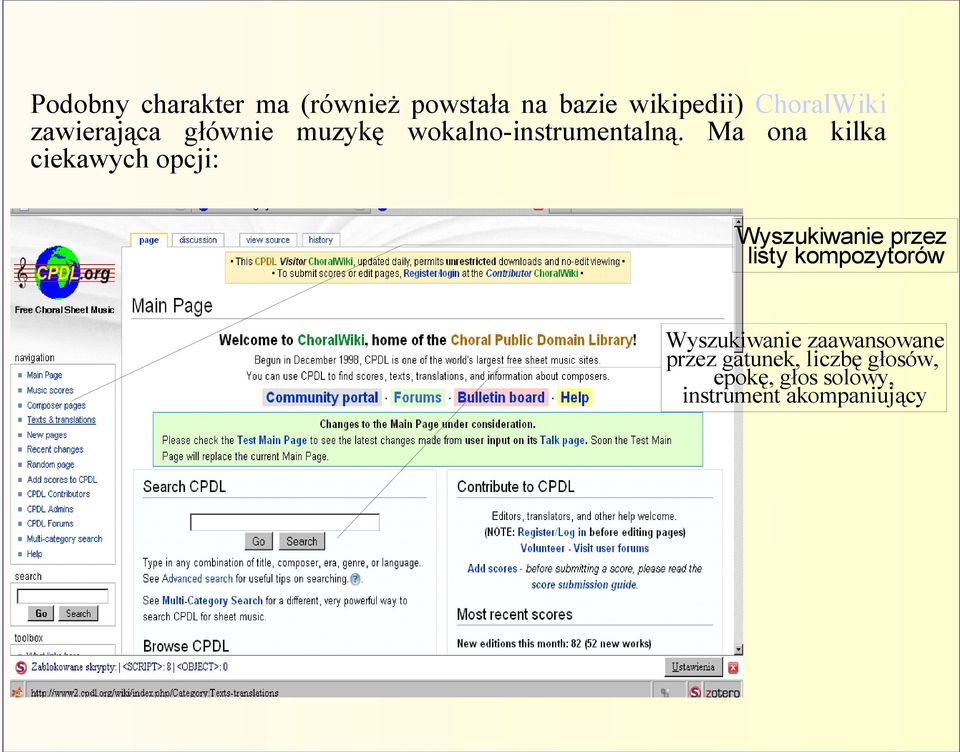This screenshot has width=960, height=752.
Task: Click the sidebar 'Go' button
Action: [41, 613]
